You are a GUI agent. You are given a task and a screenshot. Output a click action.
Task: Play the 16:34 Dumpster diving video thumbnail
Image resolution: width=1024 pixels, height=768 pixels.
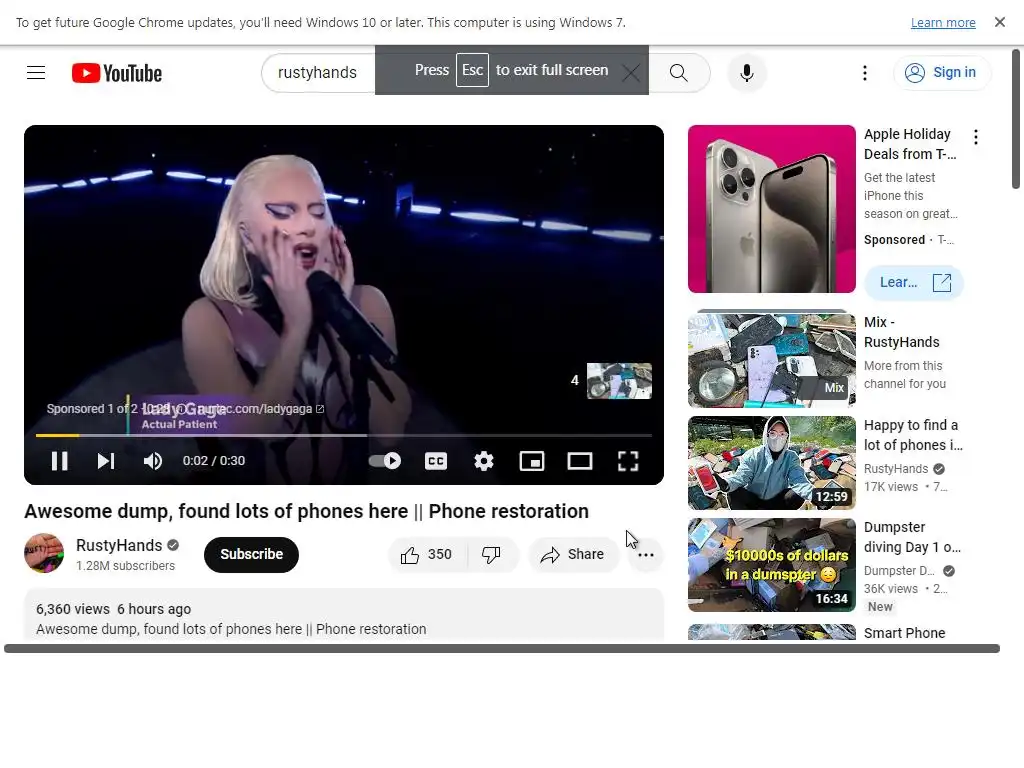click(x=771, y=565)
